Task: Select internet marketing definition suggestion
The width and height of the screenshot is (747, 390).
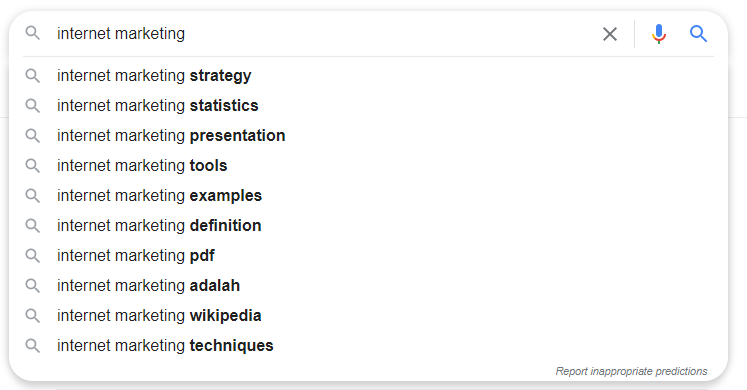Action: [368, 226]
